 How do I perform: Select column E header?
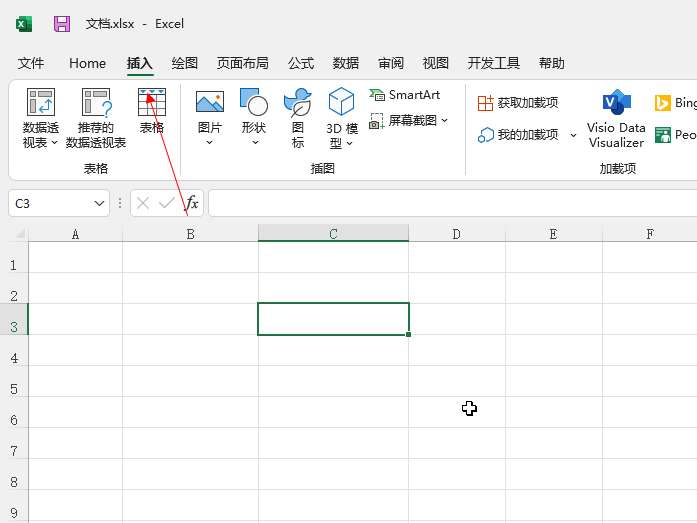point(553,234)
